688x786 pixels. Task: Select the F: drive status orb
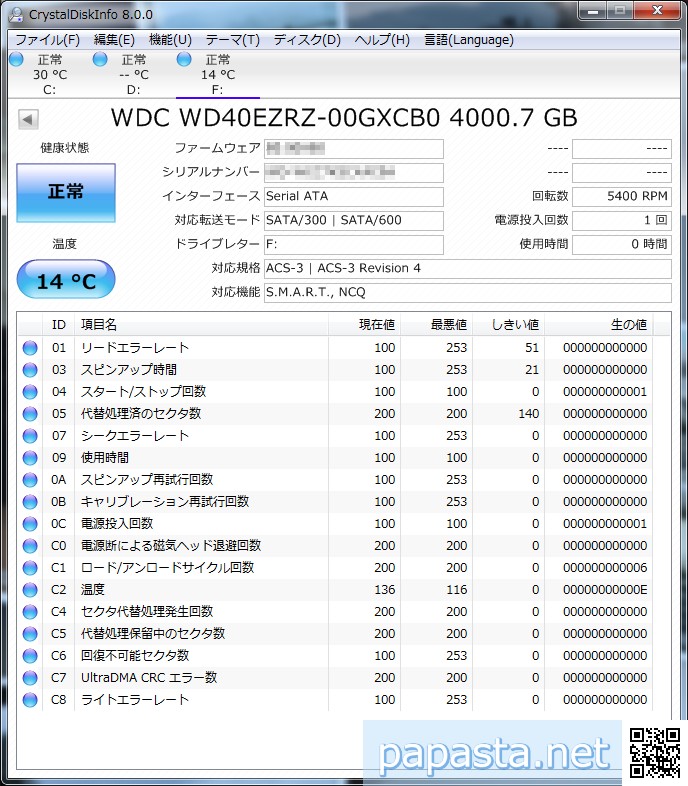tap(184, 60)
